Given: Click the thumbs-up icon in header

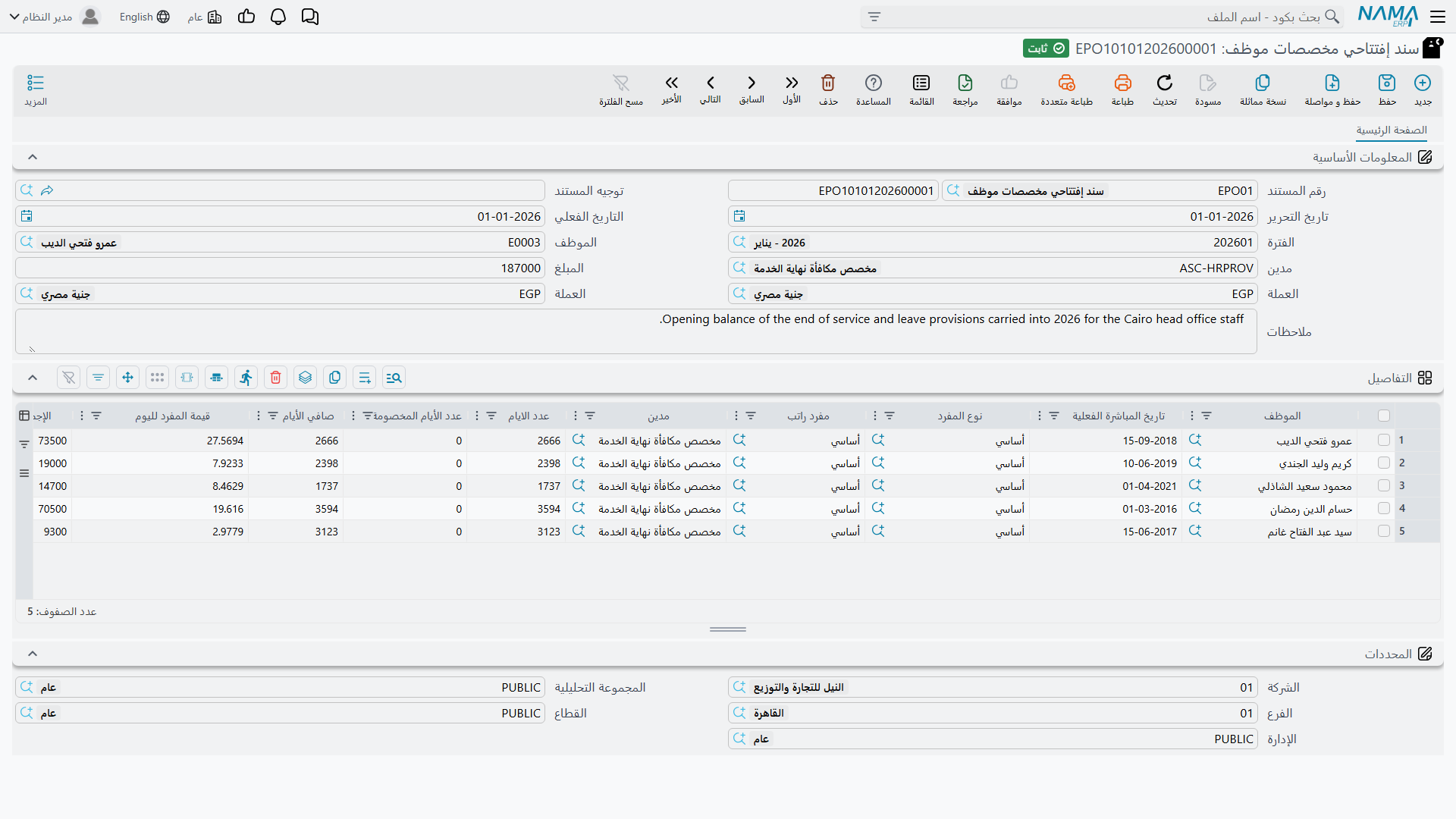Looking at the screenshot, I should (x=246, y=17).
